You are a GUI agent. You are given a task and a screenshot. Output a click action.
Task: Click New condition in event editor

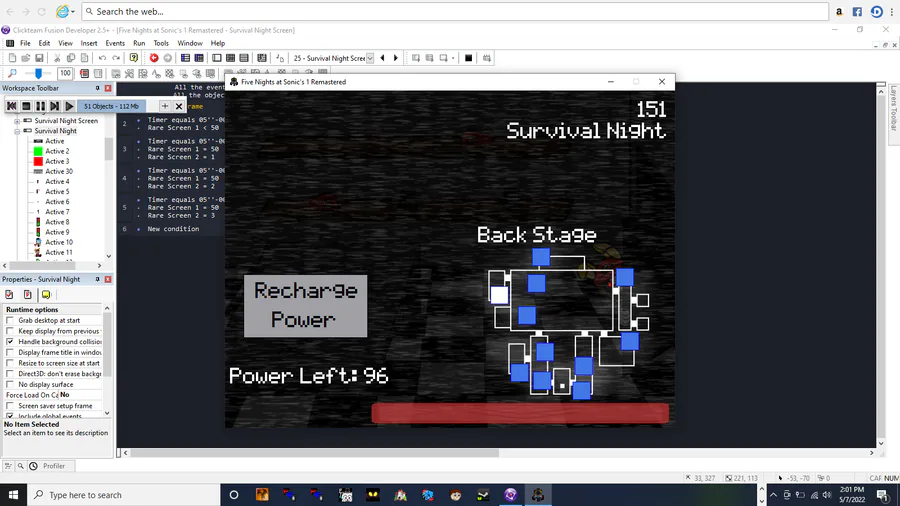pos(173,229)
